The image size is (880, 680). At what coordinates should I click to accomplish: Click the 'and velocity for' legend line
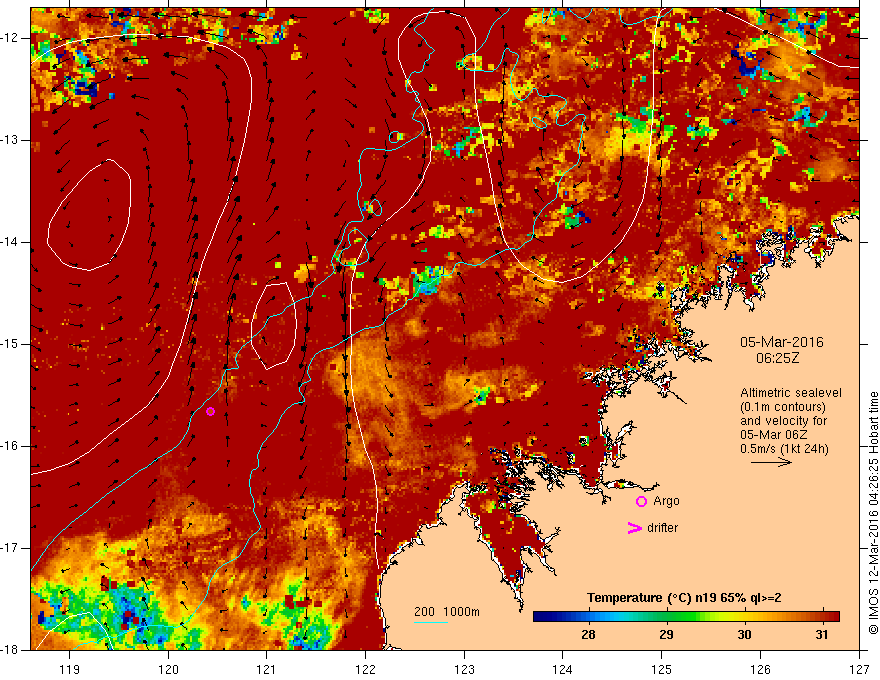(783, 421)
